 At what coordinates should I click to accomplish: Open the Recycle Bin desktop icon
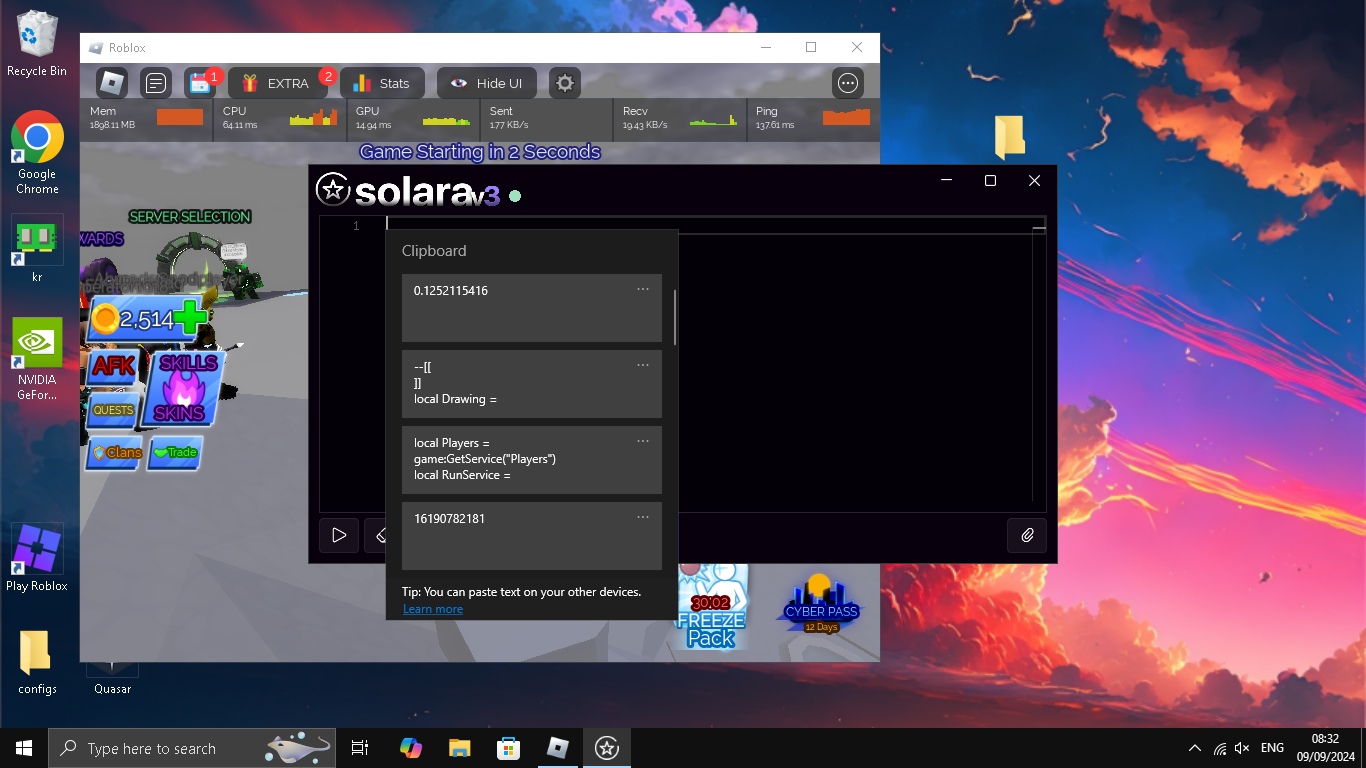[37, 45]
